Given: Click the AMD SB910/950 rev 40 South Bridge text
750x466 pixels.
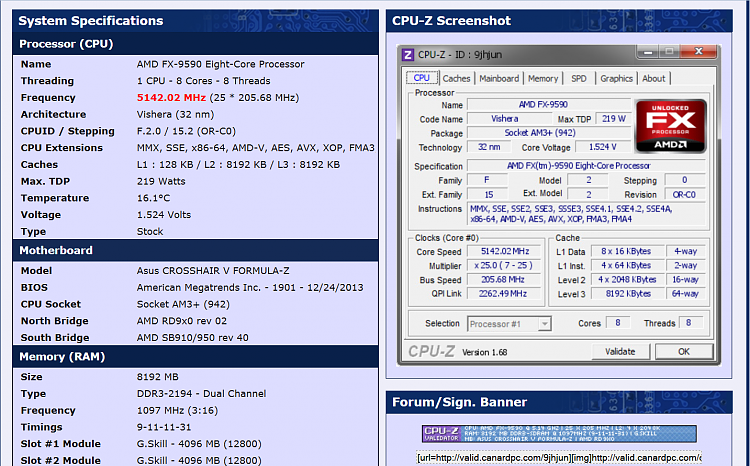Looking at the screenshot, I should [193, 338].
